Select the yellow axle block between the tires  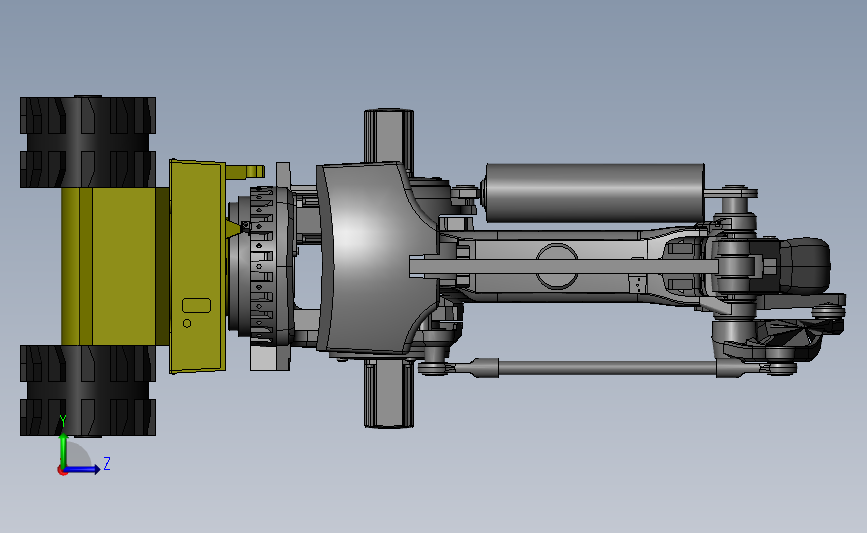(x=115, y=266)
